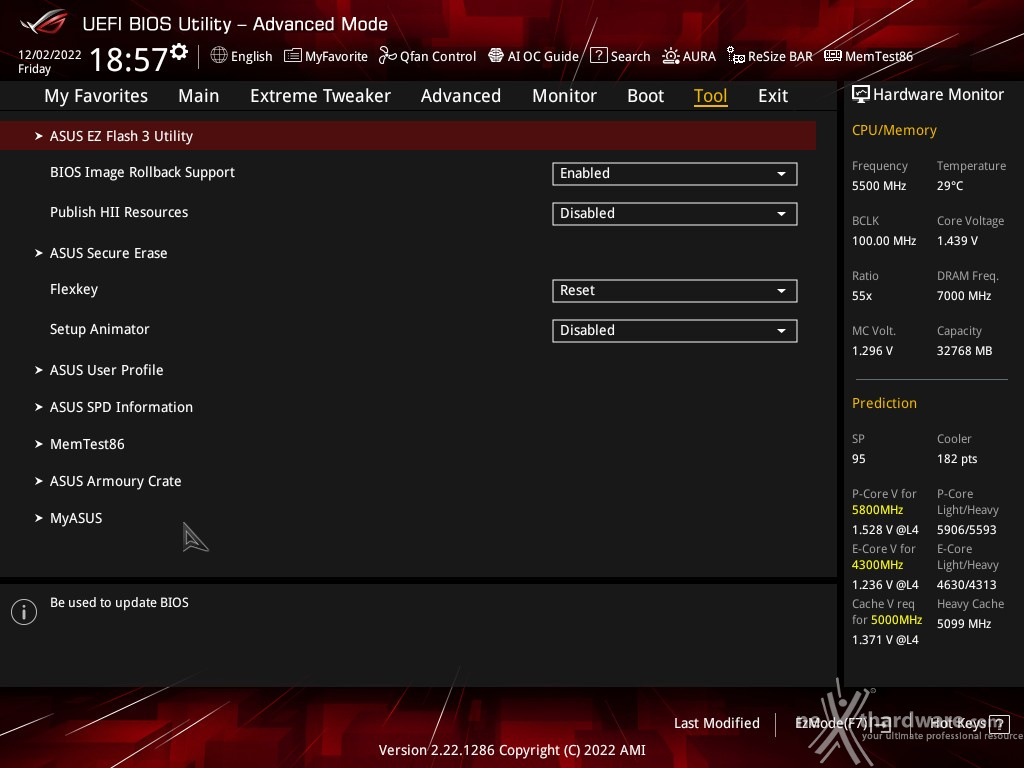Click the date 12/02/2022

pos(50,55)
